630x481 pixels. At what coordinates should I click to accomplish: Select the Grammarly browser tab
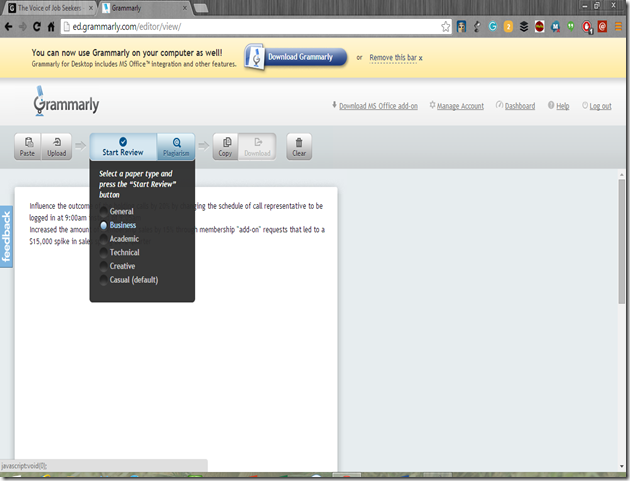point(143,8)
